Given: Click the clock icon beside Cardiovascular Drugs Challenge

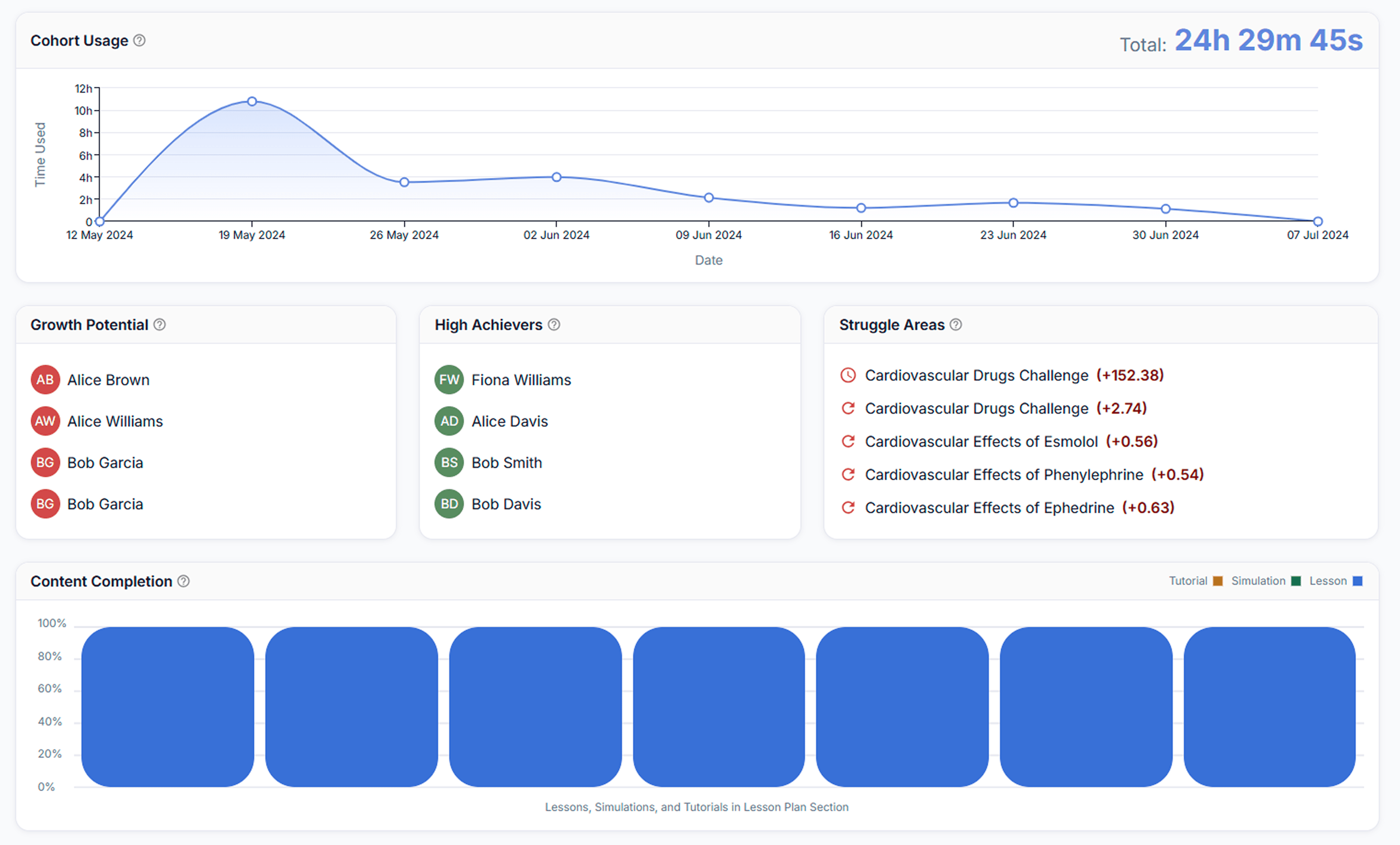Looking at the screenshot, I should [848, 375].
